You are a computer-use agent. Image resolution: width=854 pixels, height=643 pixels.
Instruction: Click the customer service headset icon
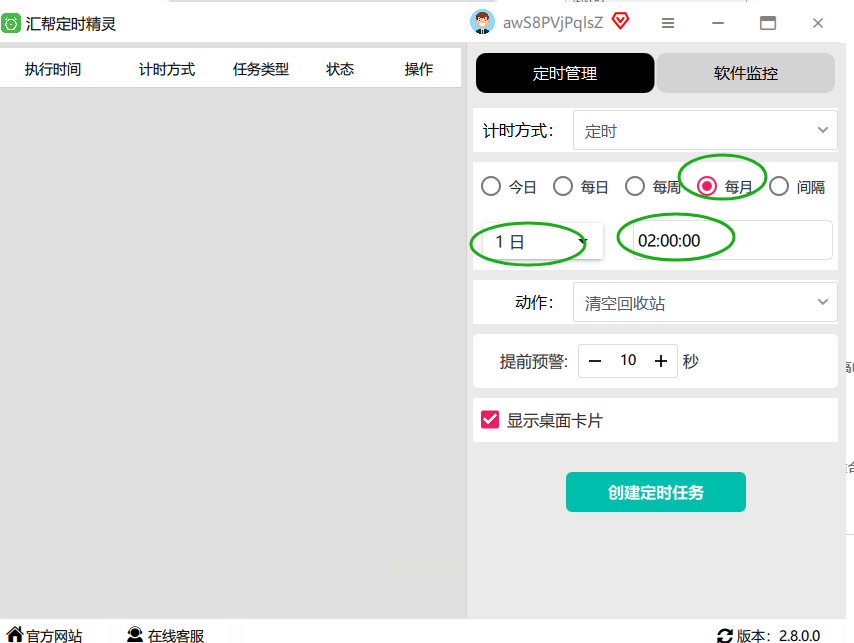pyautogui.click(x=135, y=634)
